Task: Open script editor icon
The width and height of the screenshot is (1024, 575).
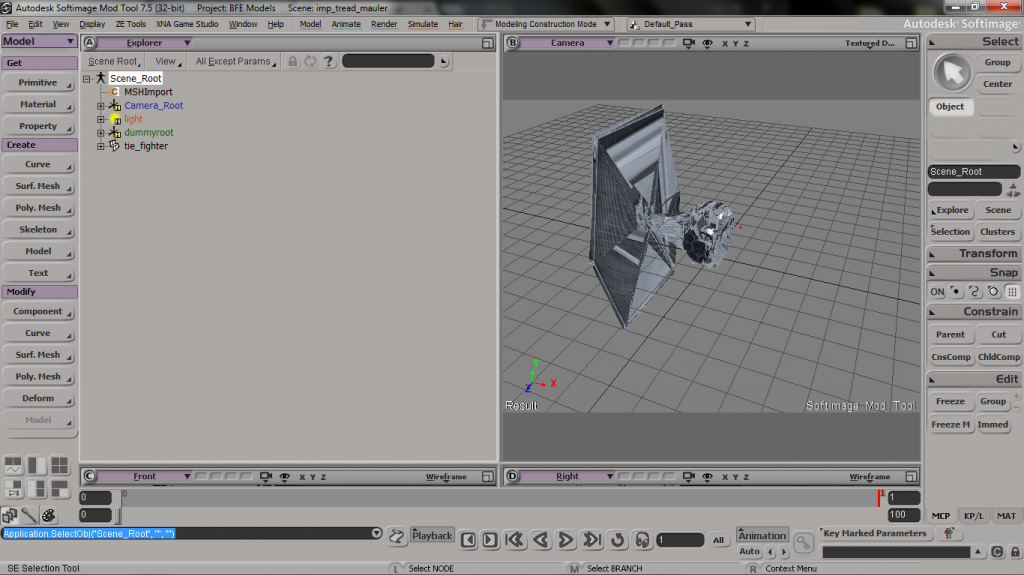Action: point(396,536)
